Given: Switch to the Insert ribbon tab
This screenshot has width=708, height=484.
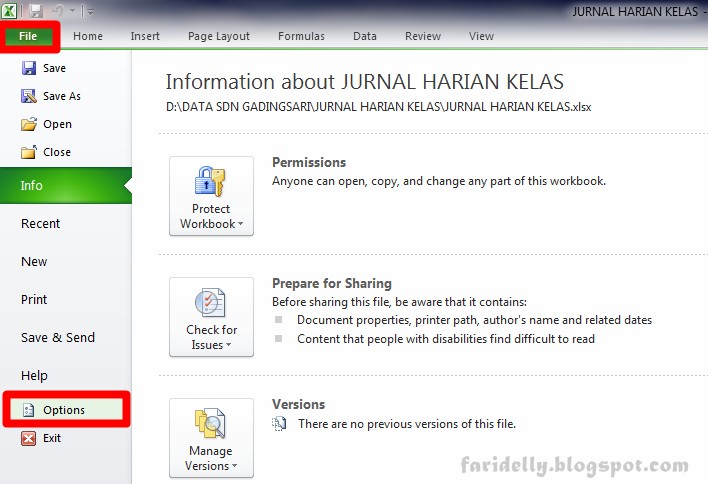Looking at the screenshot, I should coord(145,36).
